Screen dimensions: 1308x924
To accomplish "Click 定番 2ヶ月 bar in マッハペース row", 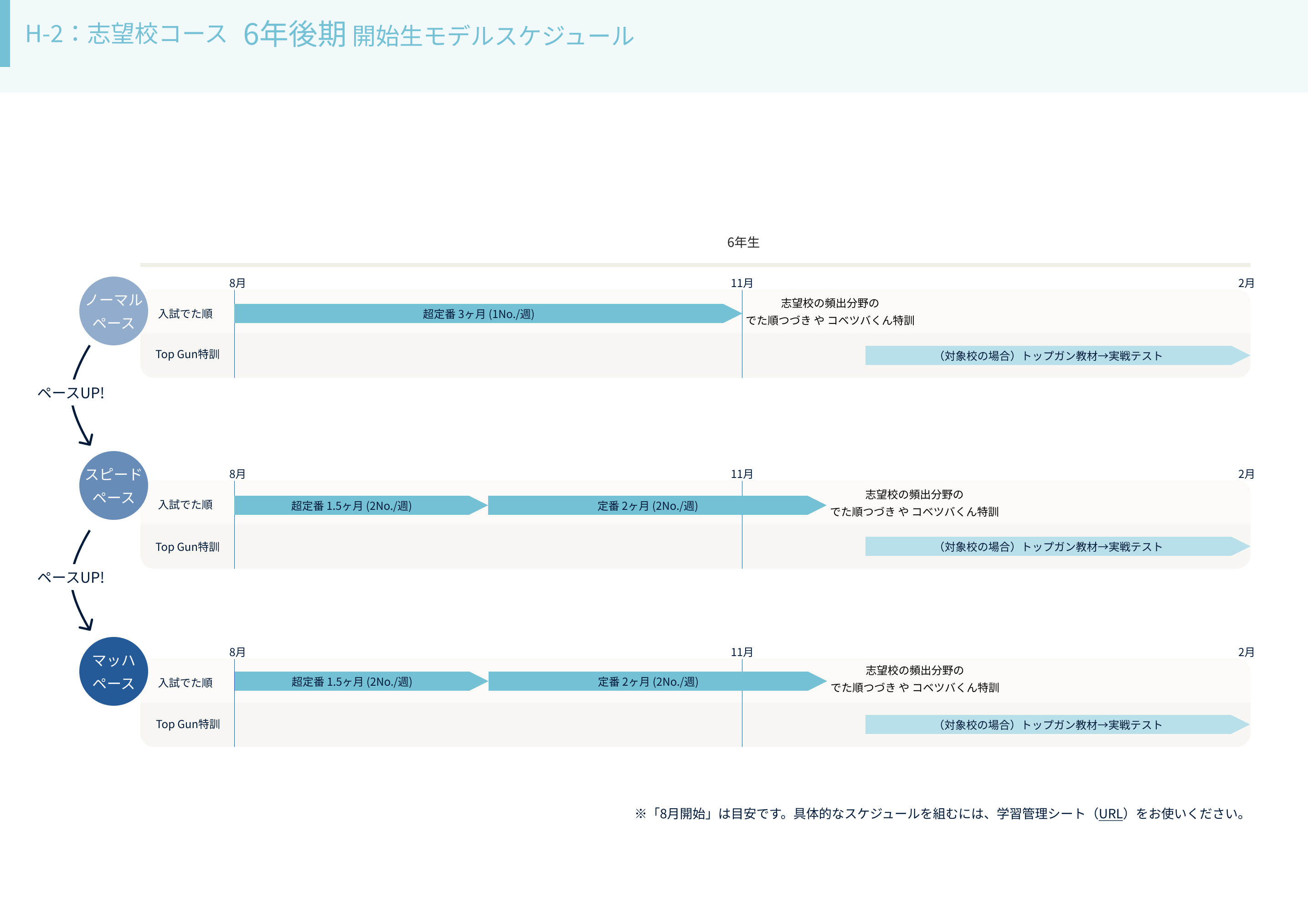I will click(x=648, y=681).
